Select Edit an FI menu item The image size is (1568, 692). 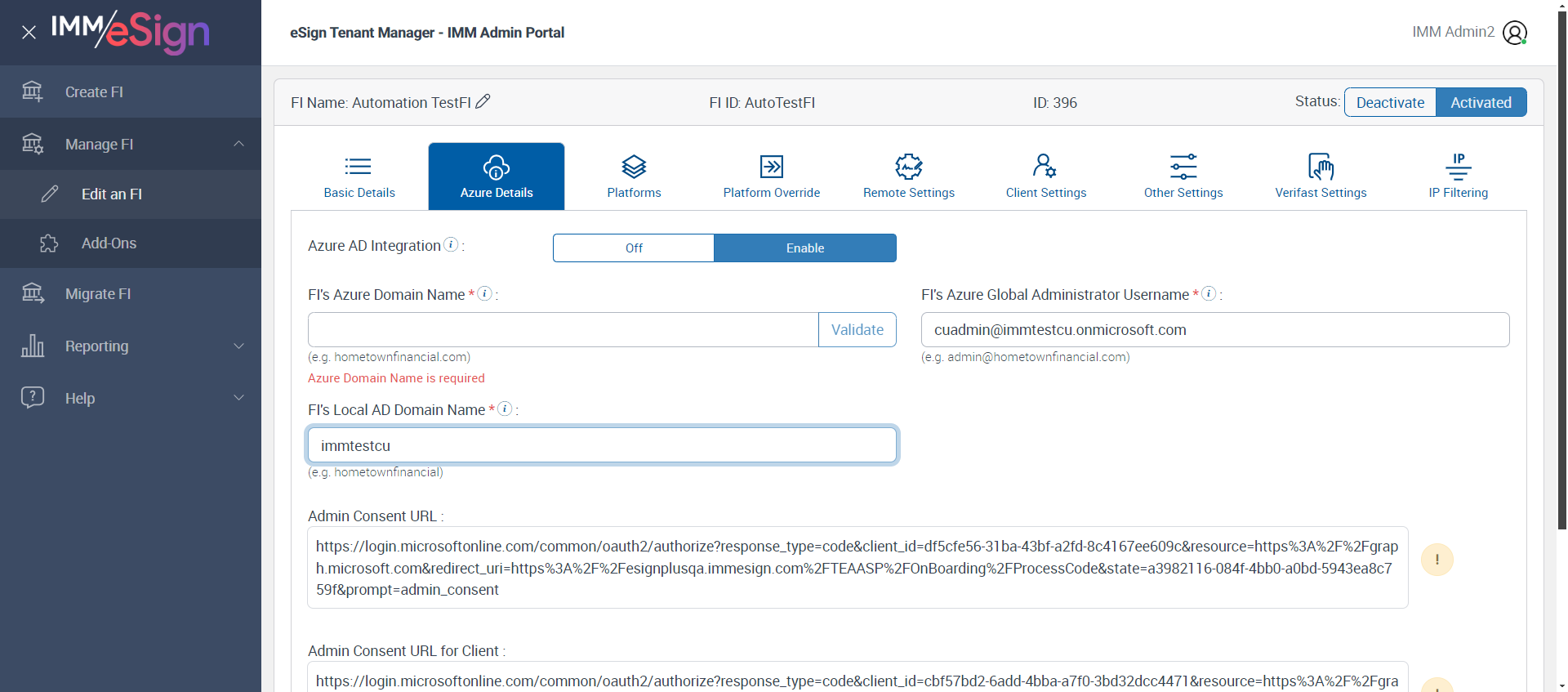click(x=131, y=194)
